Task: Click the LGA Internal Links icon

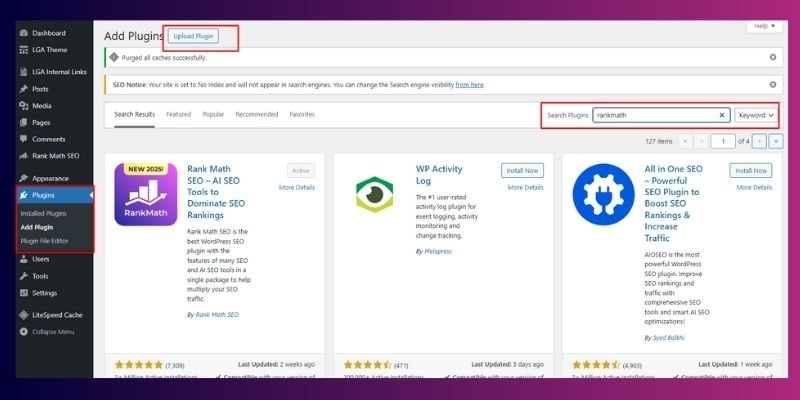Action: (23, 72)
